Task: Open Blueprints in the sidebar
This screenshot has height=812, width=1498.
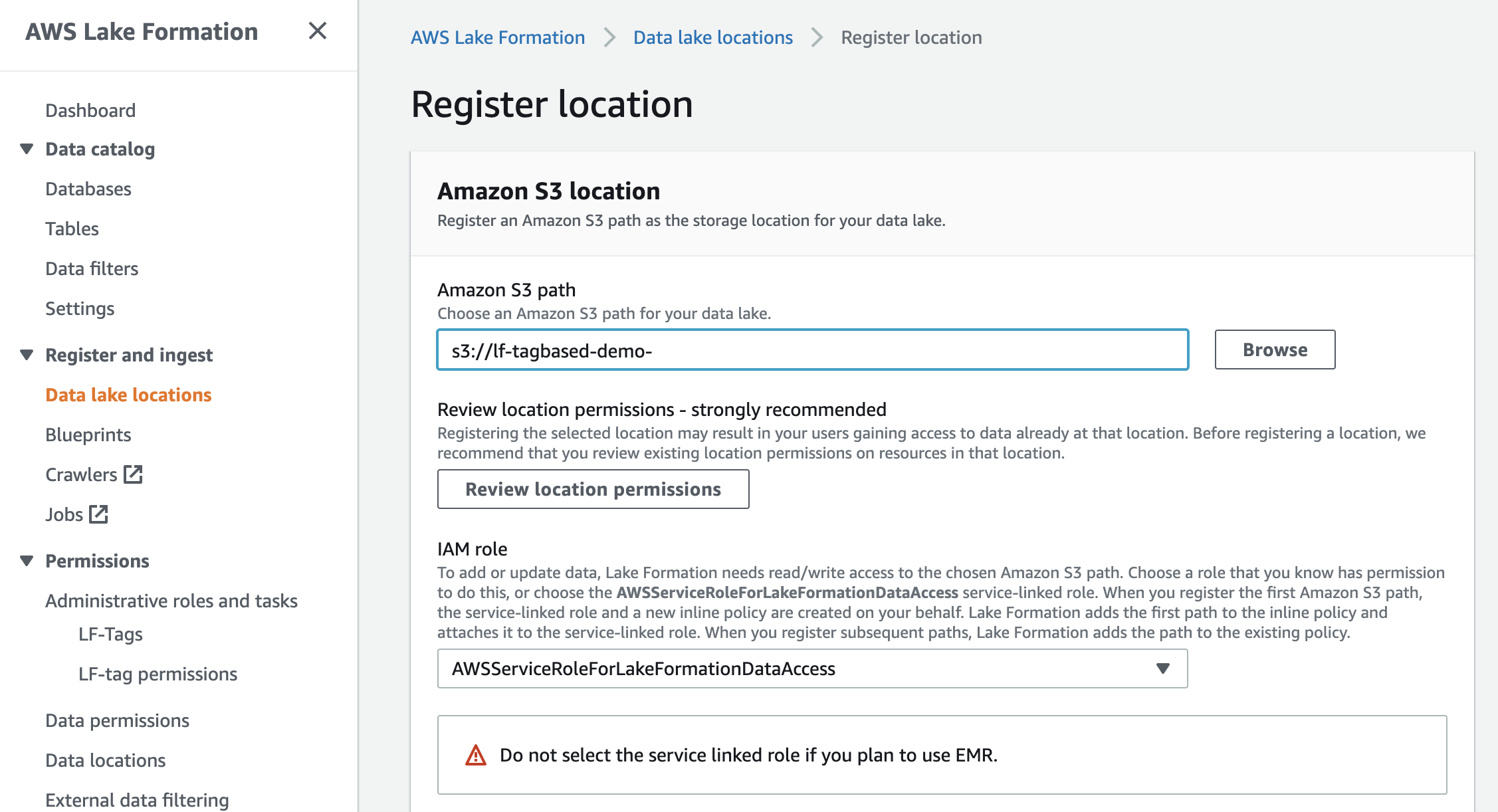Action: tap(88, 435)
